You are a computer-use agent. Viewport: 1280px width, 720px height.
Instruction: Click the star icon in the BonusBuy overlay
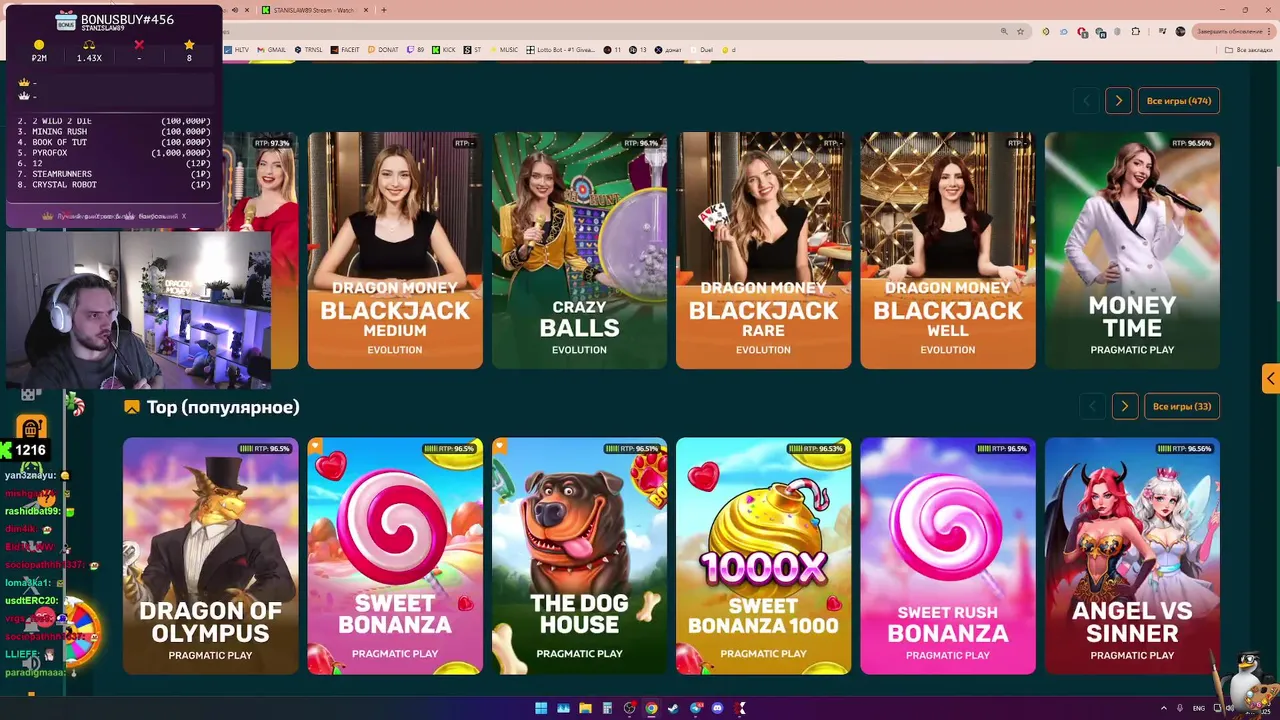[189, 45]
